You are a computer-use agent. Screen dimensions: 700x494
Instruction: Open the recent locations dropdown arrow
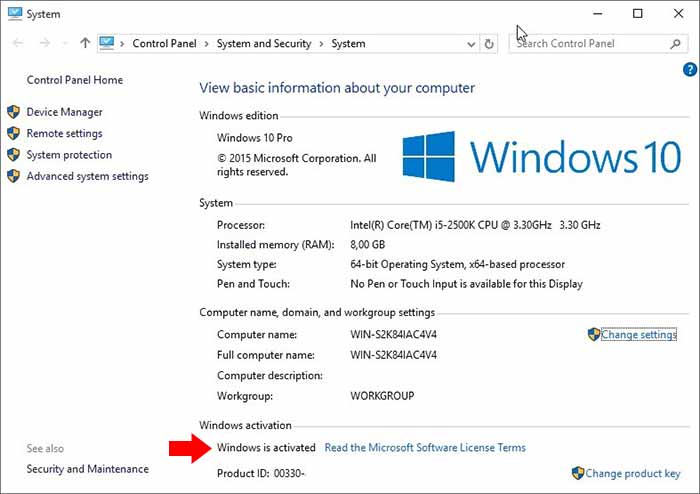point(65,44)
